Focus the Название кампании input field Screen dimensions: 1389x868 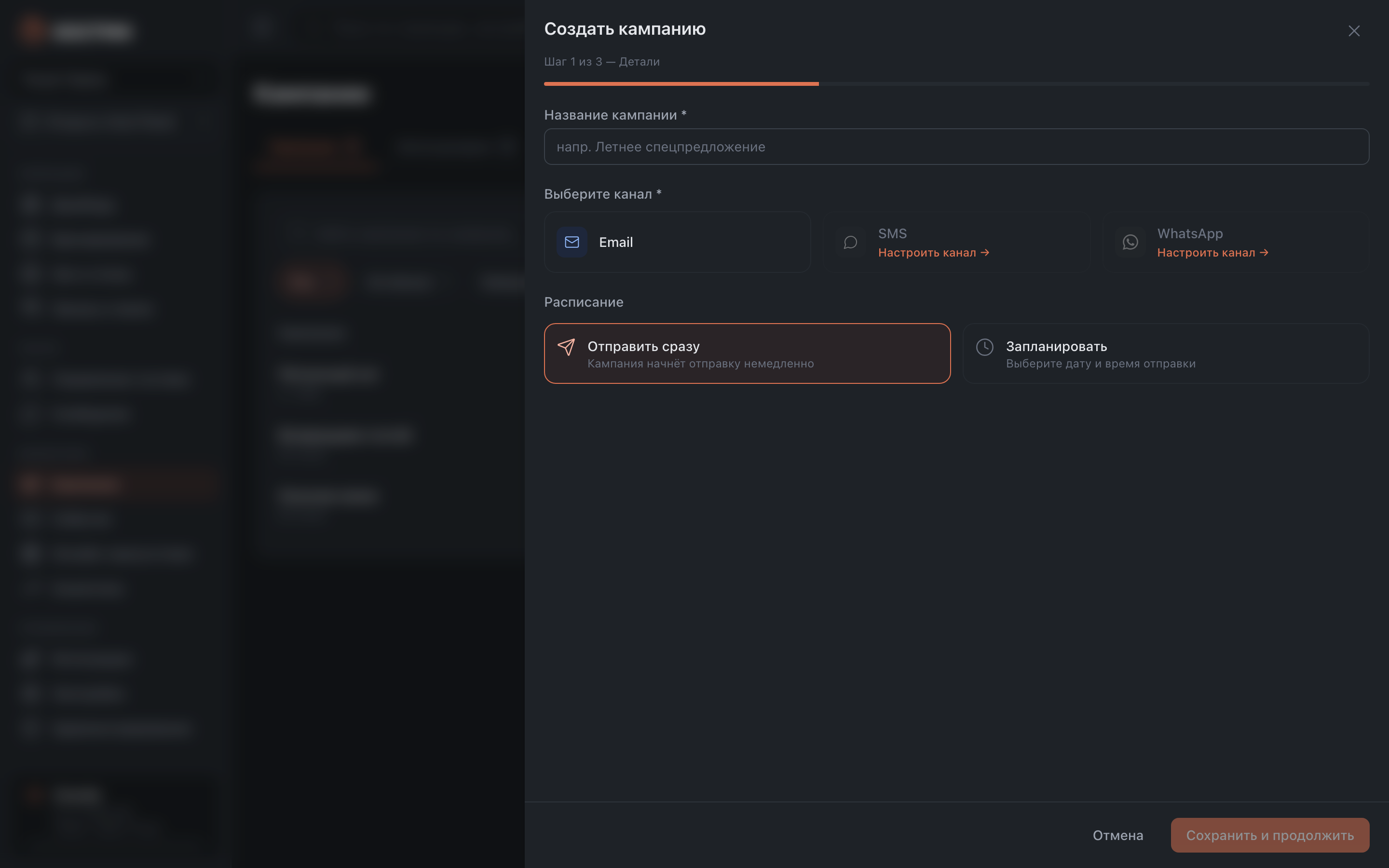(x=956, y=147)
